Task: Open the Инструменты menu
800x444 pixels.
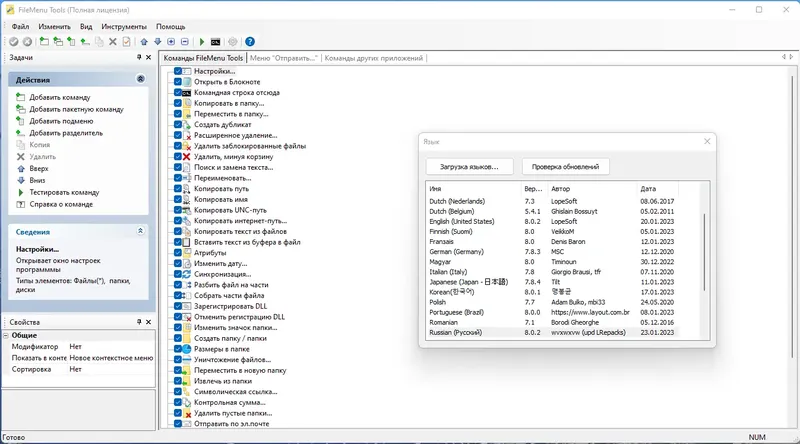Action: click(x=124, y=27)
